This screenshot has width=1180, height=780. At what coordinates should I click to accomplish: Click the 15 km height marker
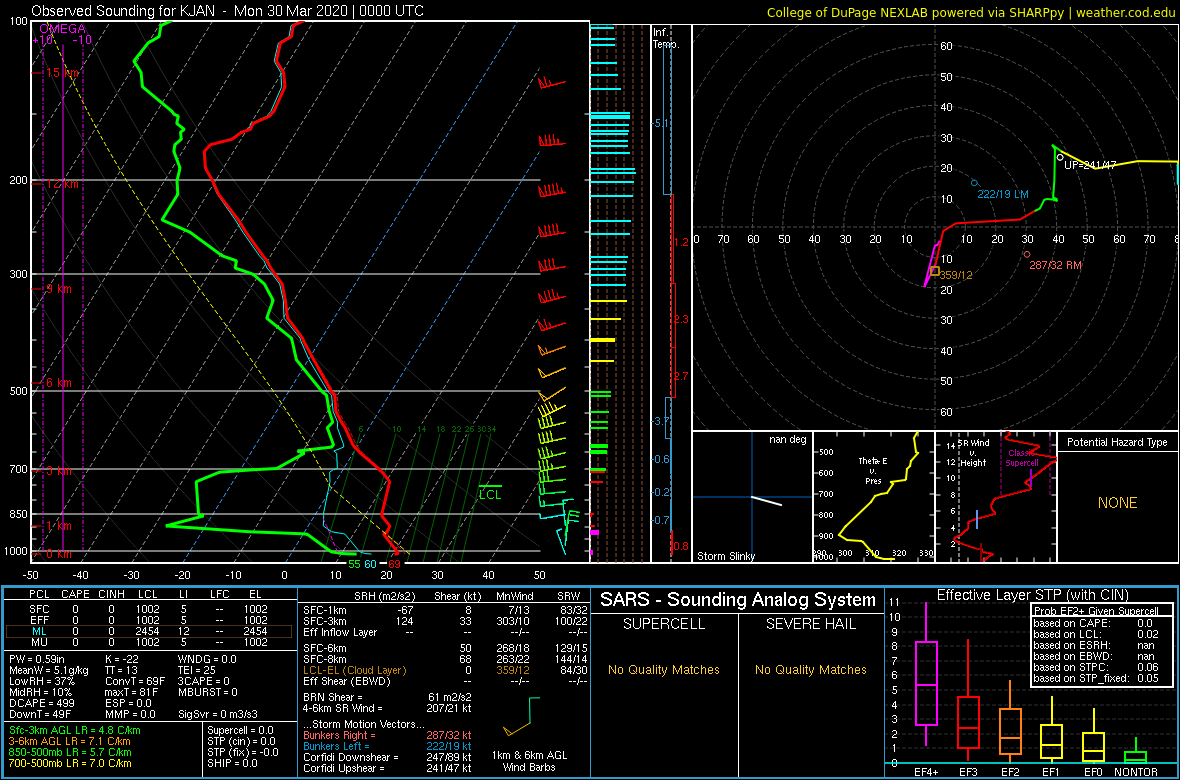[60, 73]
